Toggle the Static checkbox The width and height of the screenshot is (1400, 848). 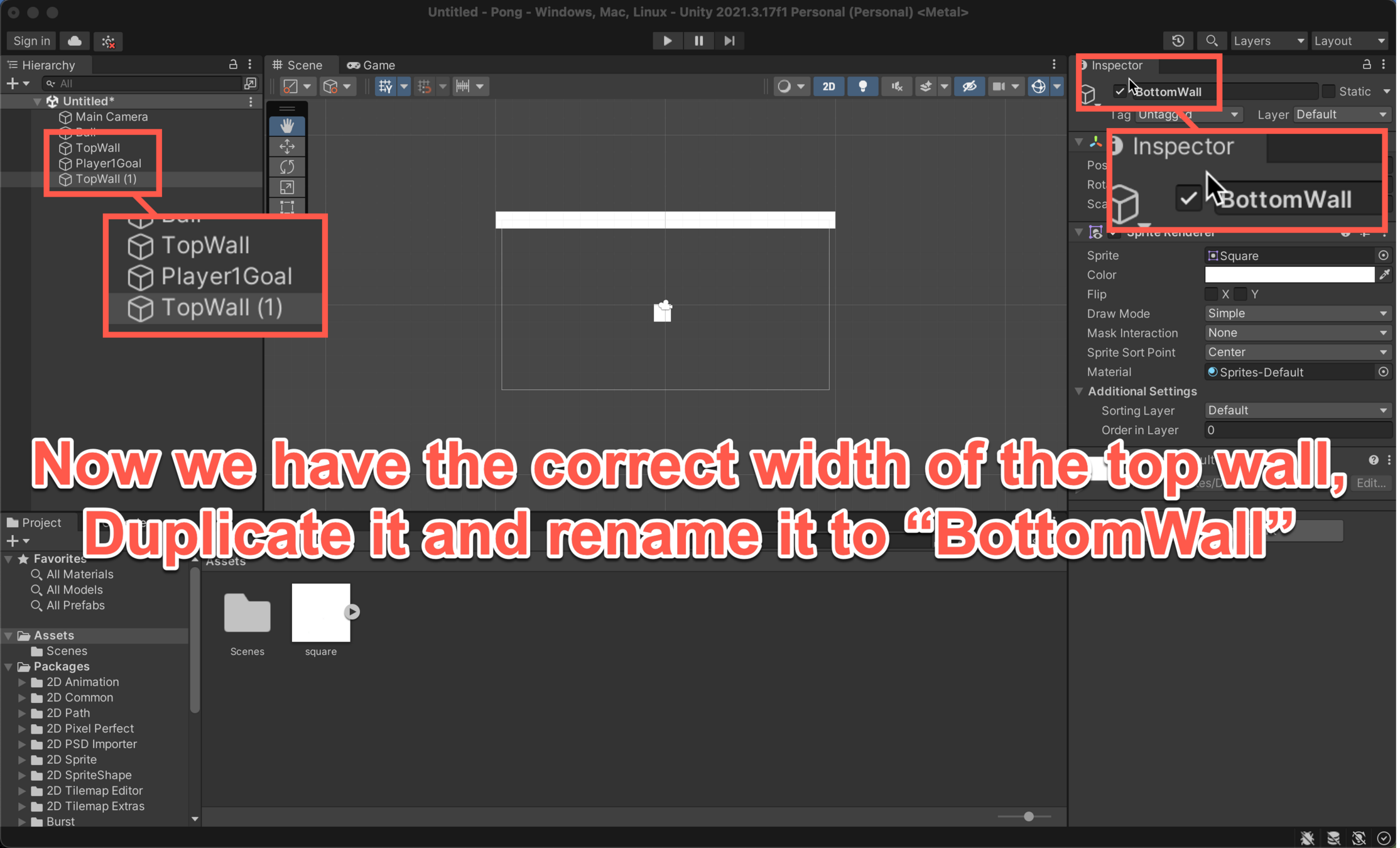[1328, 91]
